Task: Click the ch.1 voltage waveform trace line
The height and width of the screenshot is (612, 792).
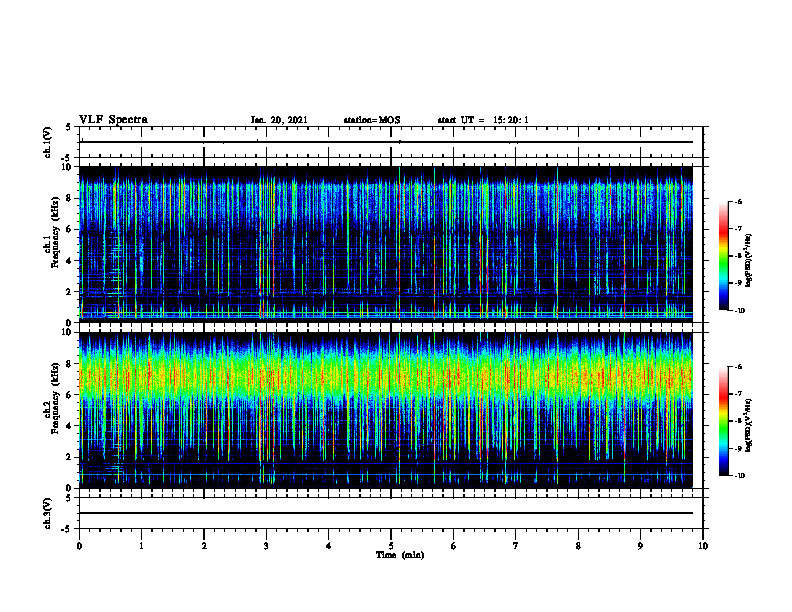Action: click(386, 142)
